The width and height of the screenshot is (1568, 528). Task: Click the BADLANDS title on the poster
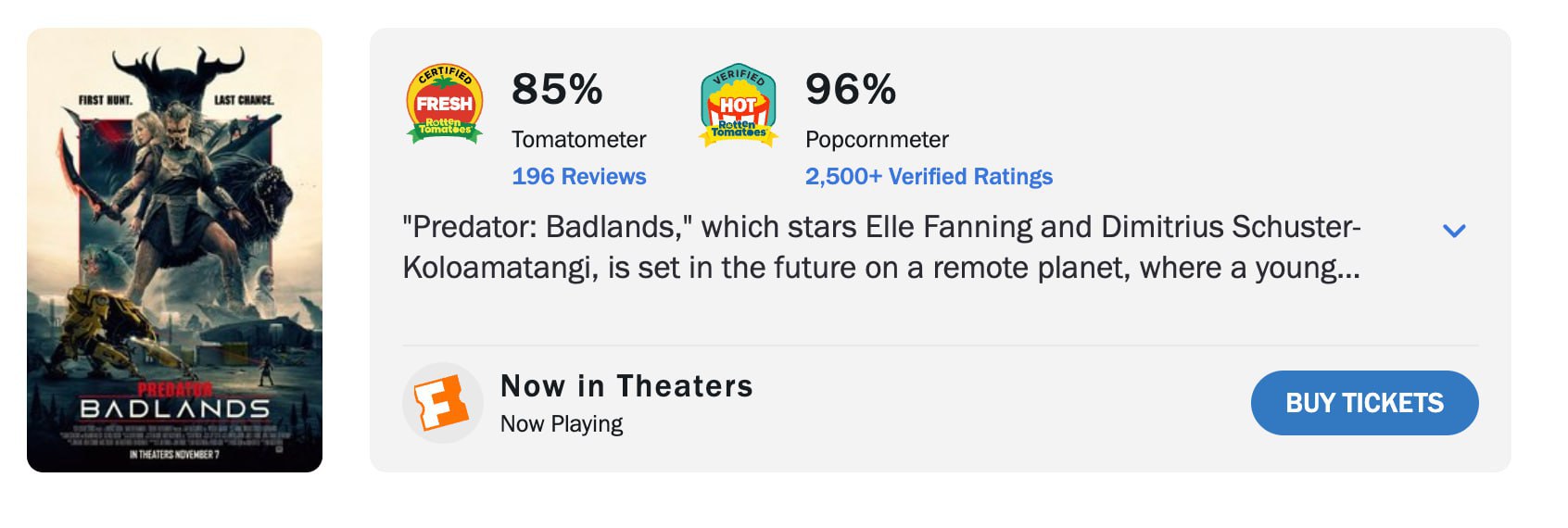[174, 409]
